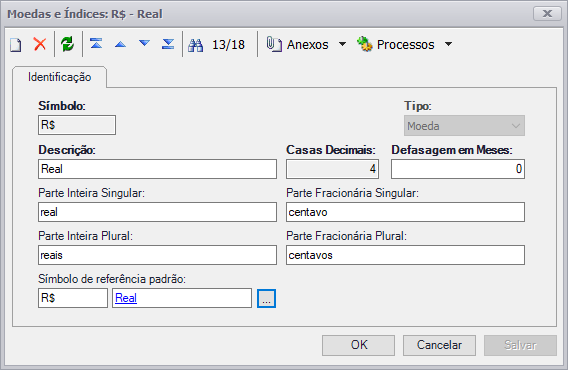
Task: Follow the Real hyperlink in reference field
Action: (126, 298)
